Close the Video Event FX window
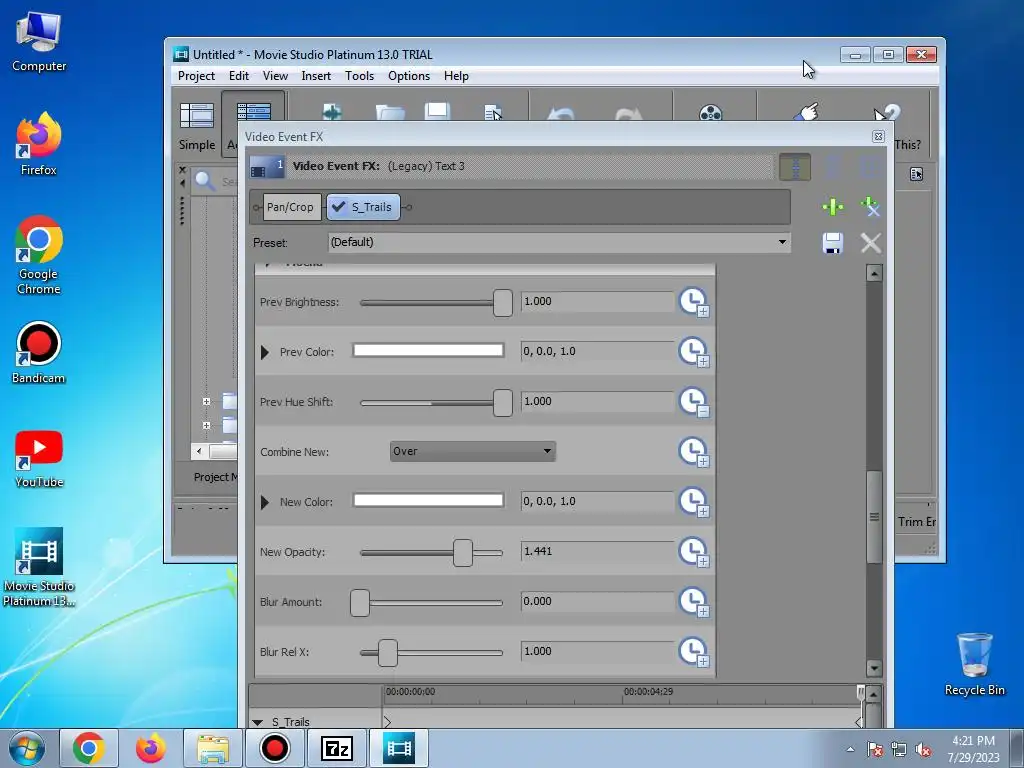Image resolution: width=1024 pixels, height=768 pixels. click(878, 136)
